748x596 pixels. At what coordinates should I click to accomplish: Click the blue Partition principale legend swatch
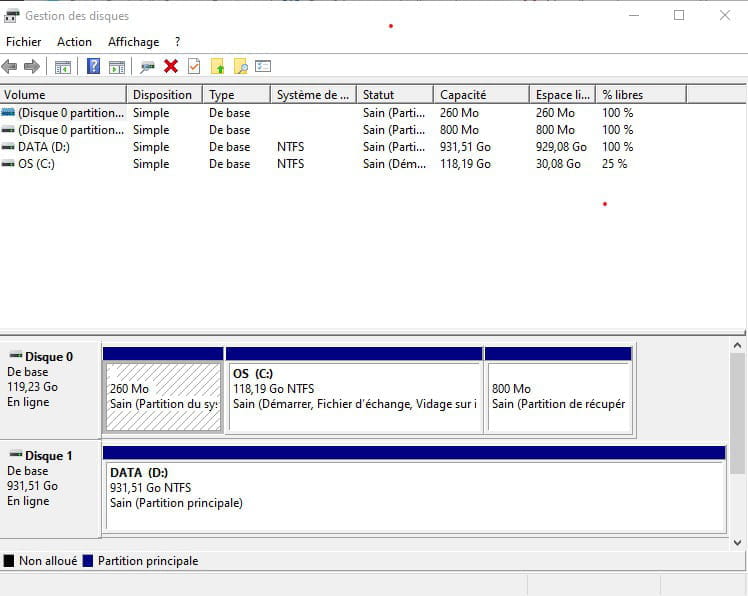[x=88, y=561]
